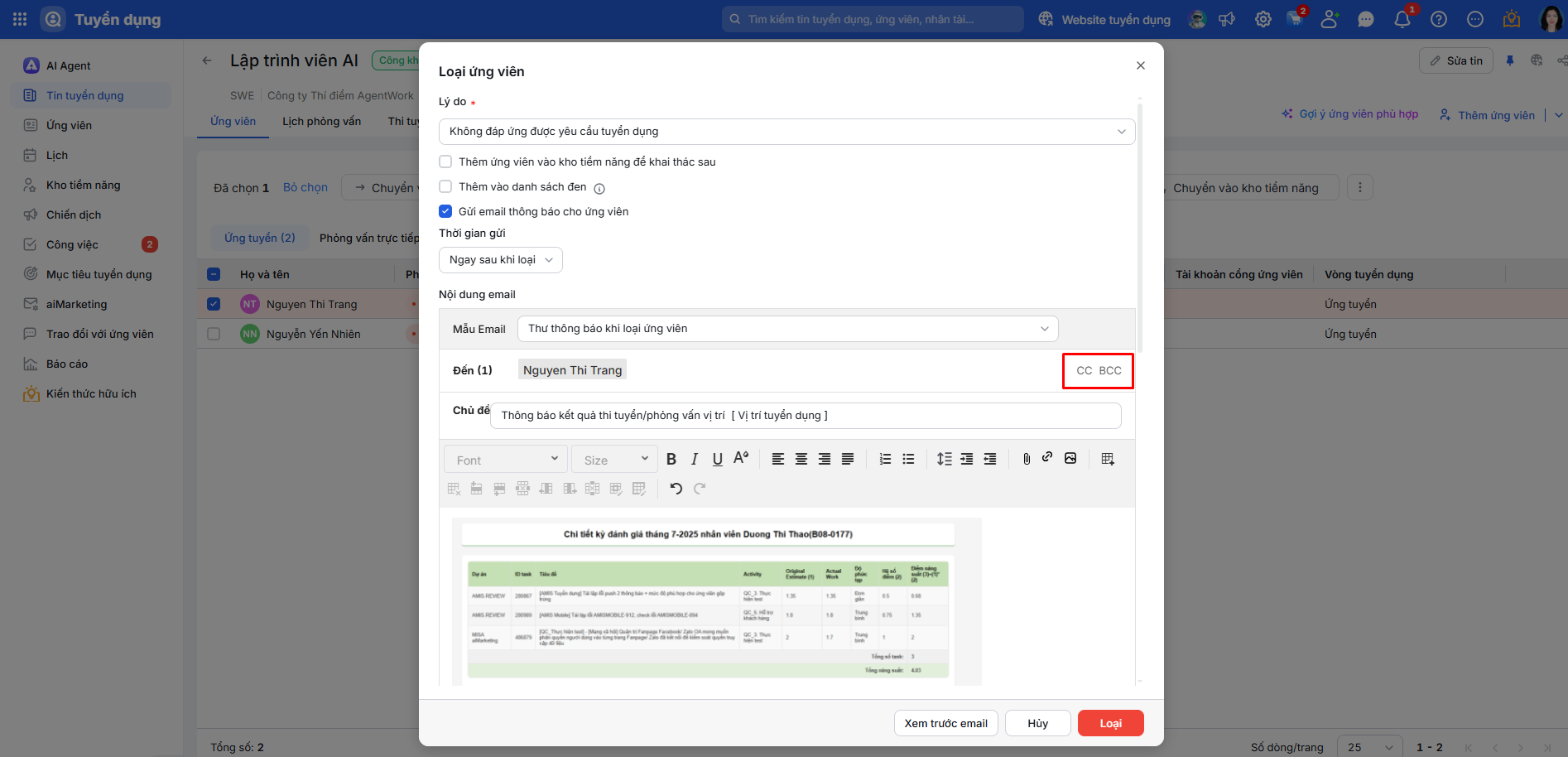Click BCC link in recipient row
The height and width of the screenshot is (757, 1568).
[x=1110, y=370]
